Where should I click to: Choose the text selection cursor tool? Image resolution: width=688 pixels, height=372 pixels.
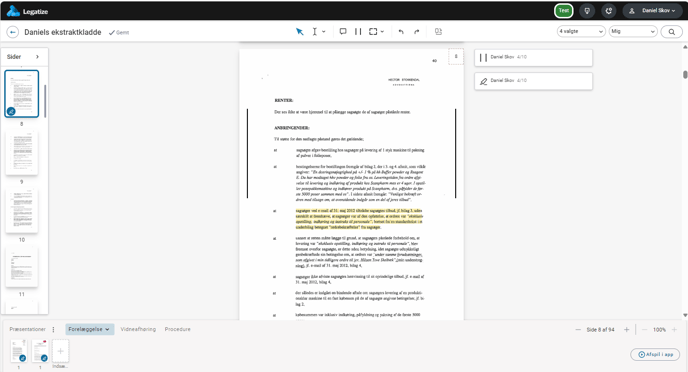315,32
